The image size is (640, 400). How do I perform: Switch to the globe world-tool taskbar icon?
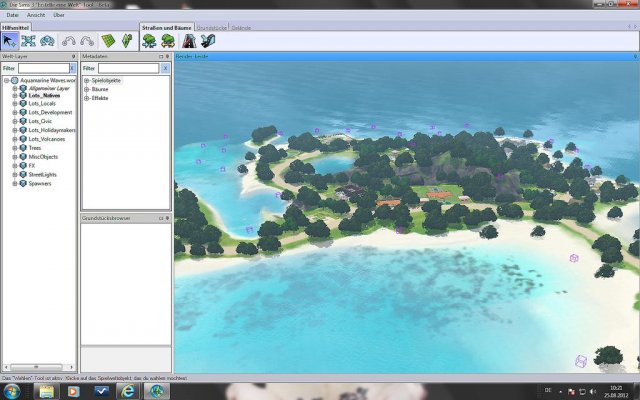point(156,391)
